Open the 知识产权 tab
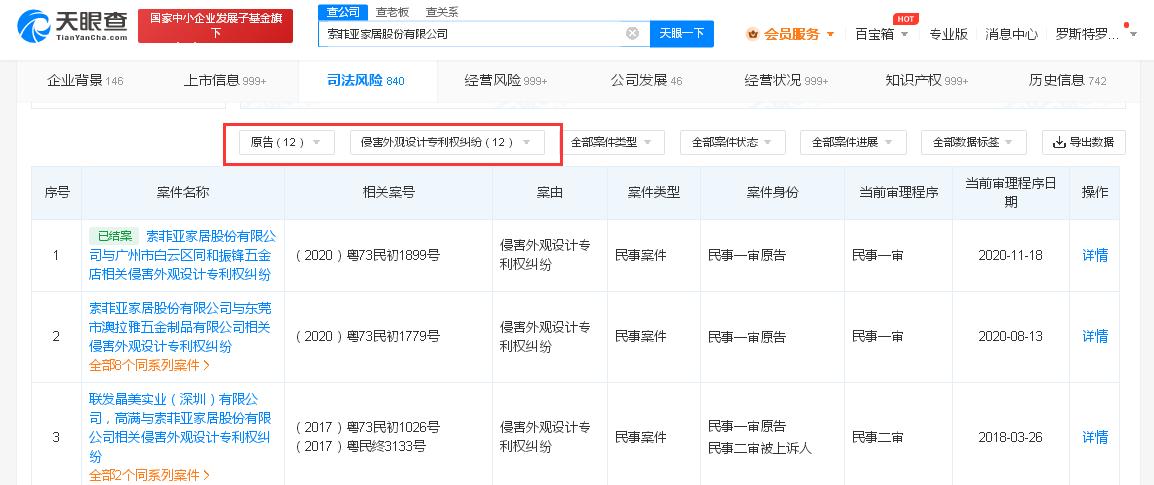Screen dimensions: 1154x485 tap(927, 81)
